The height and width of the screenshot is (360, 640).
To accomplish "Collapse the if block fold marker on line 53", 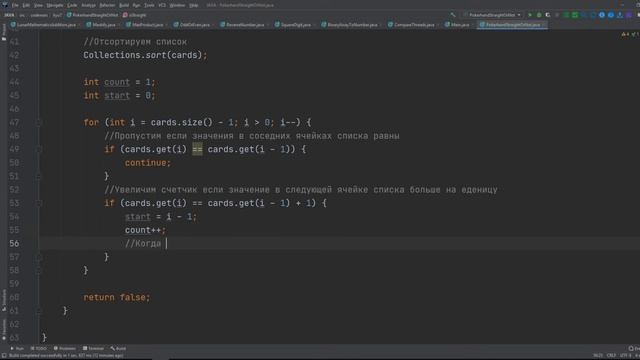I will pyautogui.click(x=39, y=203).
